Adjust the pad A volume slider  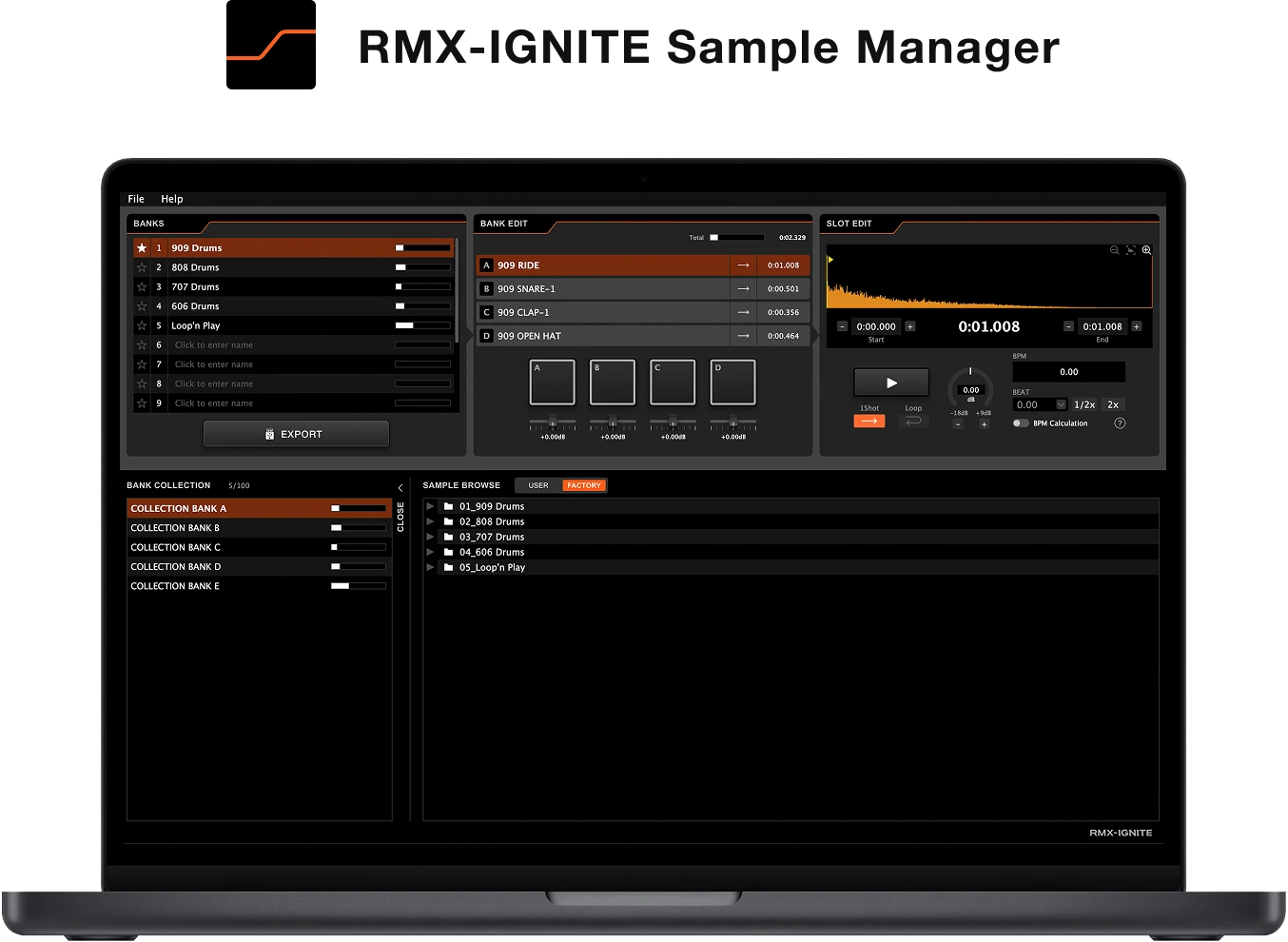pyautogui.click(x=552, y=422)
